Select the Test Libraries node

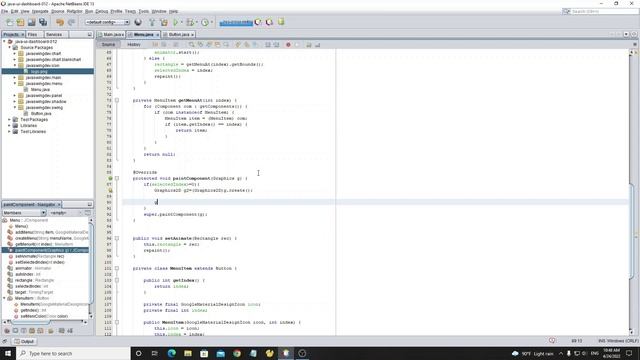click(33, 131)
